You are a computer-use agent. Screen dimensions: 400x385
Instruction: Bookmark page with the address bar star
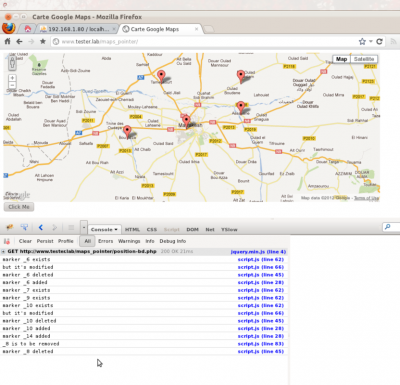pos(362,41)
